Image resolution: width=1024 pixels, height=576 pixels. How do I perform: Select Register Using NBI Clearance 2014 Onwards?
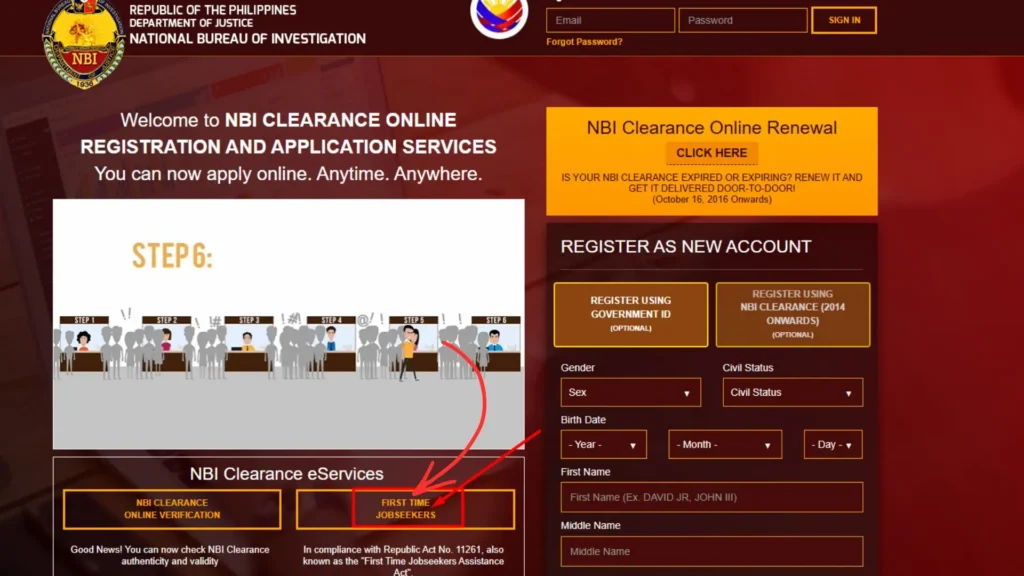coord(792,314)
